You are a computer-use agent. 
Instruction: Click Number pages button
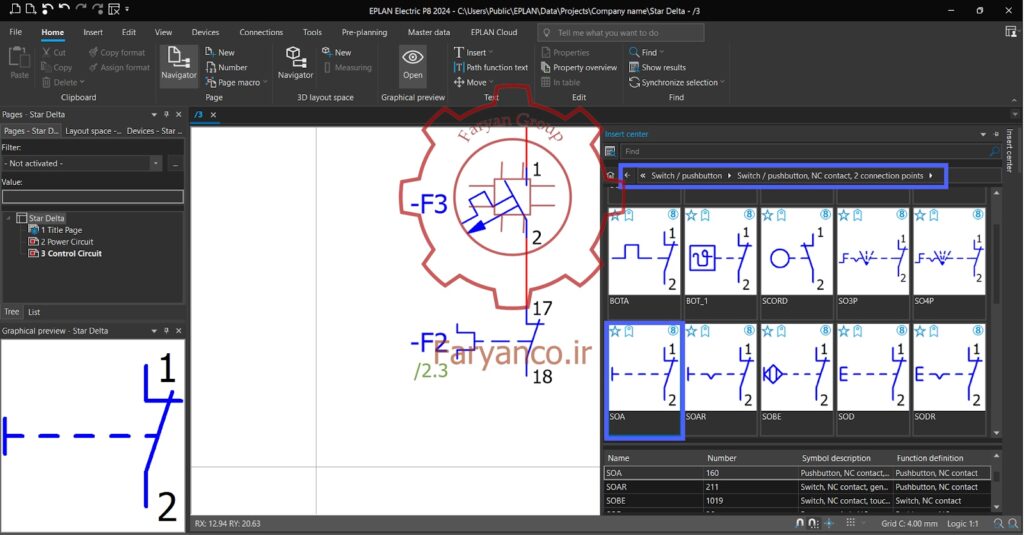(226, 67)
